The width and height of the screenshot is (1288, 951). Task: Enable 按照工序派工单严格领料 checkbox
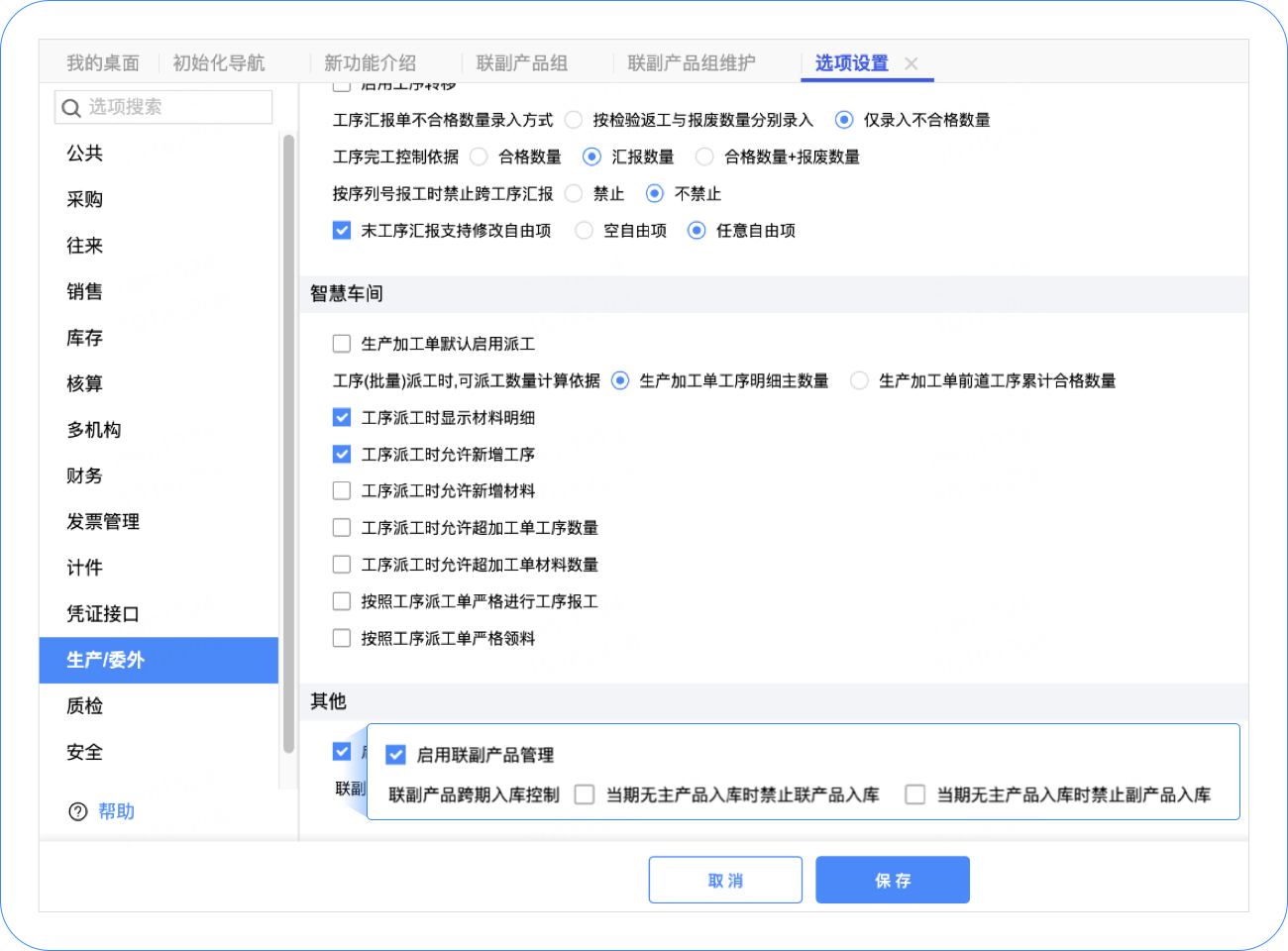pos(342,638)
